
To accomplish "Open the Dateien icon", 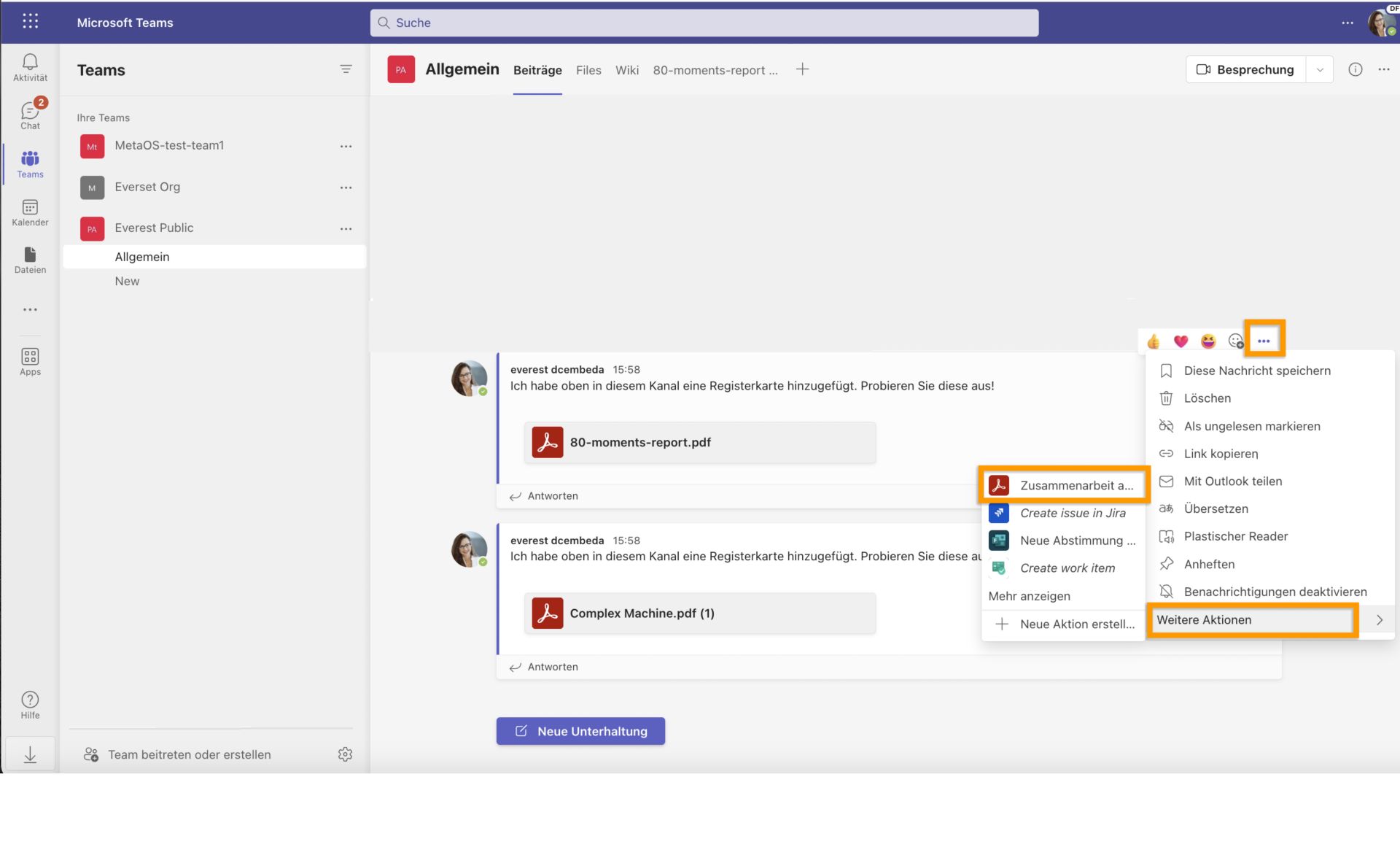I will [30, 260].
